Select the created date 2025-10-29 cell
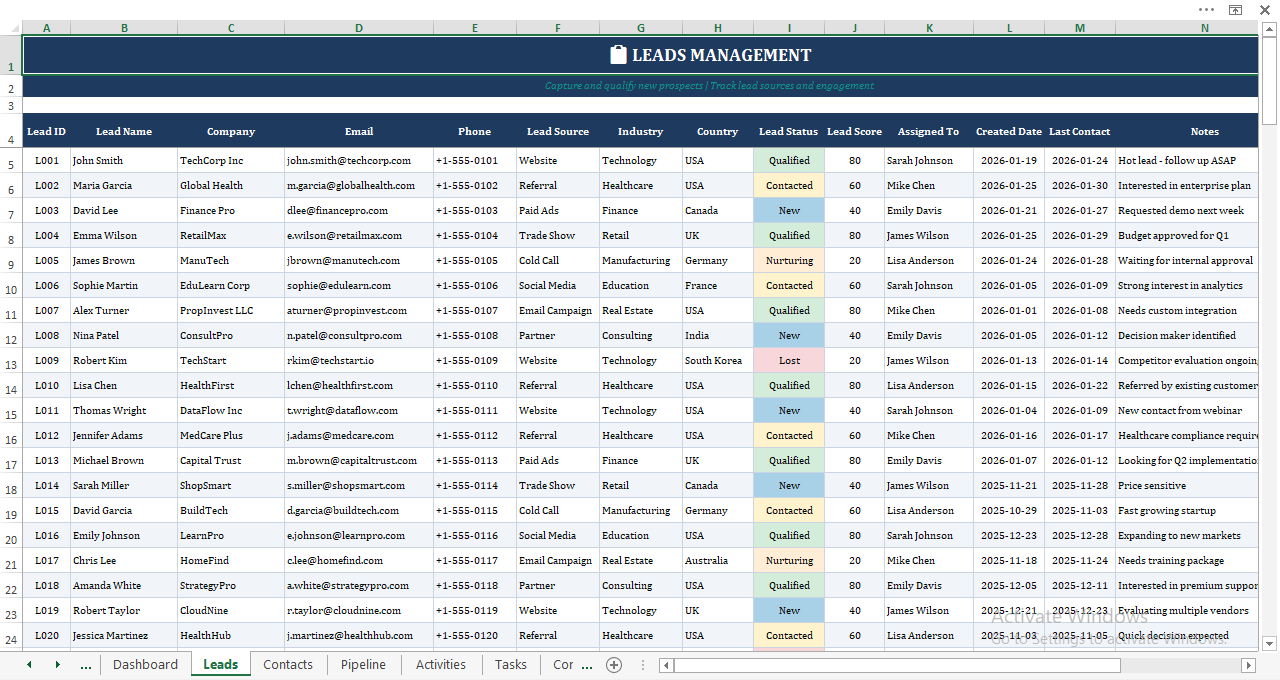This screenshot has height=680, width=1280. 1009,510
